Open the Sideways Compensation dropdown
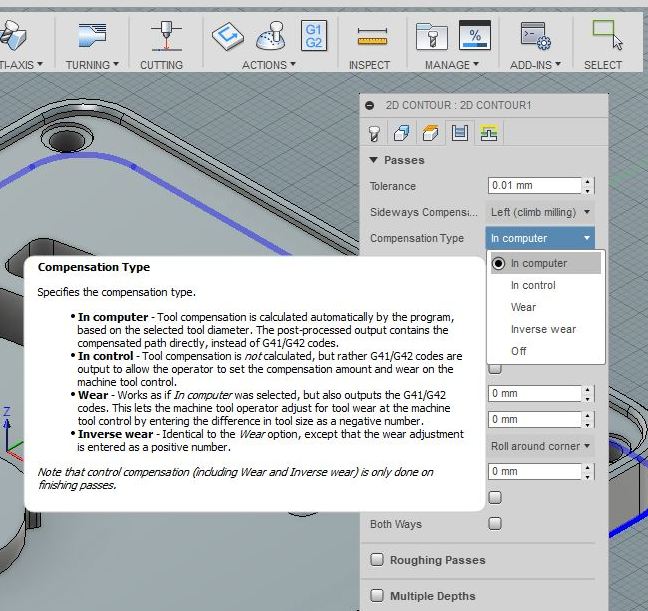The image size is (648, 611). click(540, 212)
